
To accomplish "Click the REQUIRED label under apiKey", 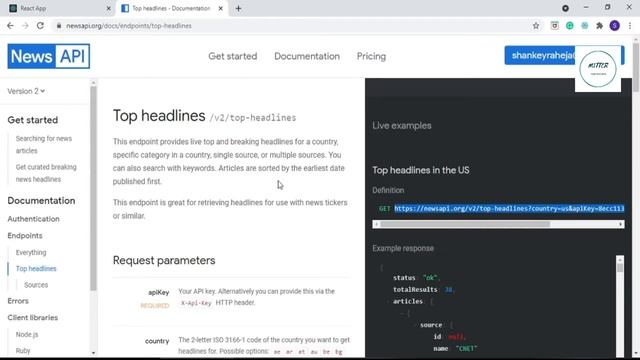I will (155, 305).
